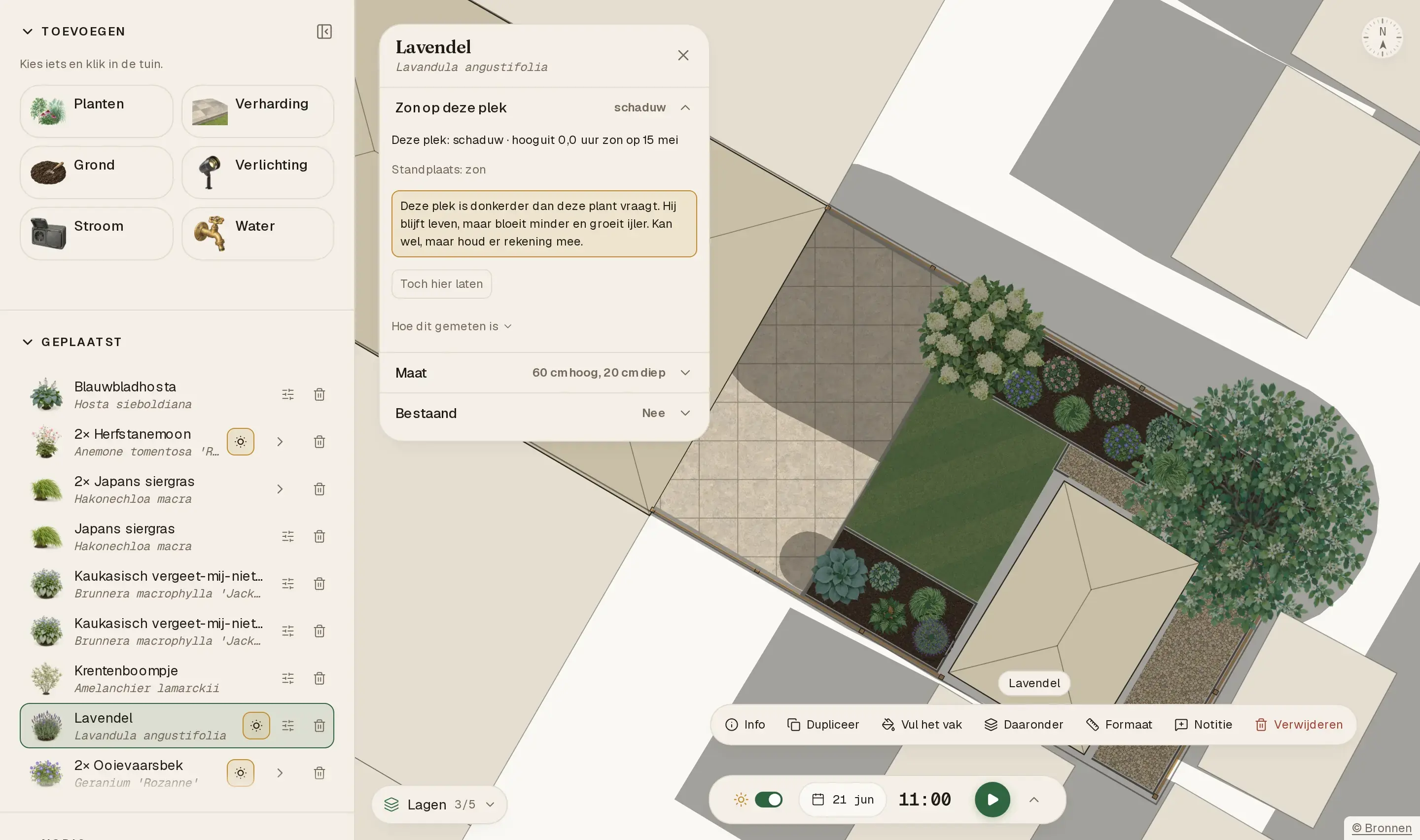
Task: Click the sun warning badge on Herfstanemoon
Action: (241, 442)
